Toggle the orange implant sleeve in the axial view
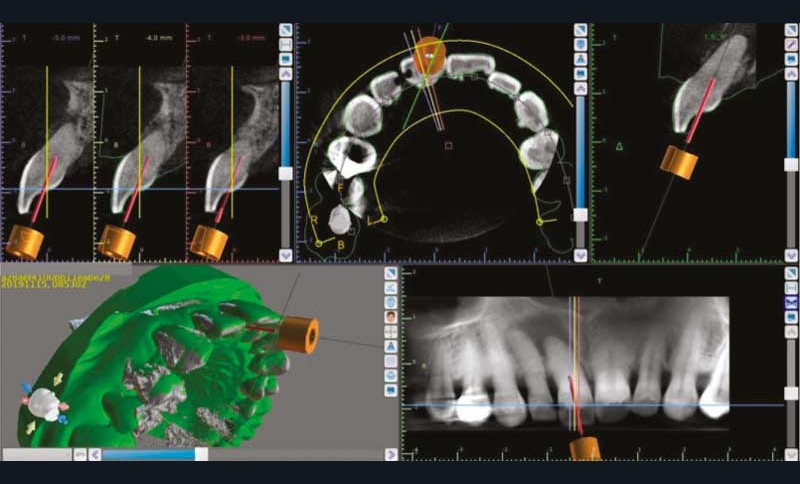 tap(429, 54)
